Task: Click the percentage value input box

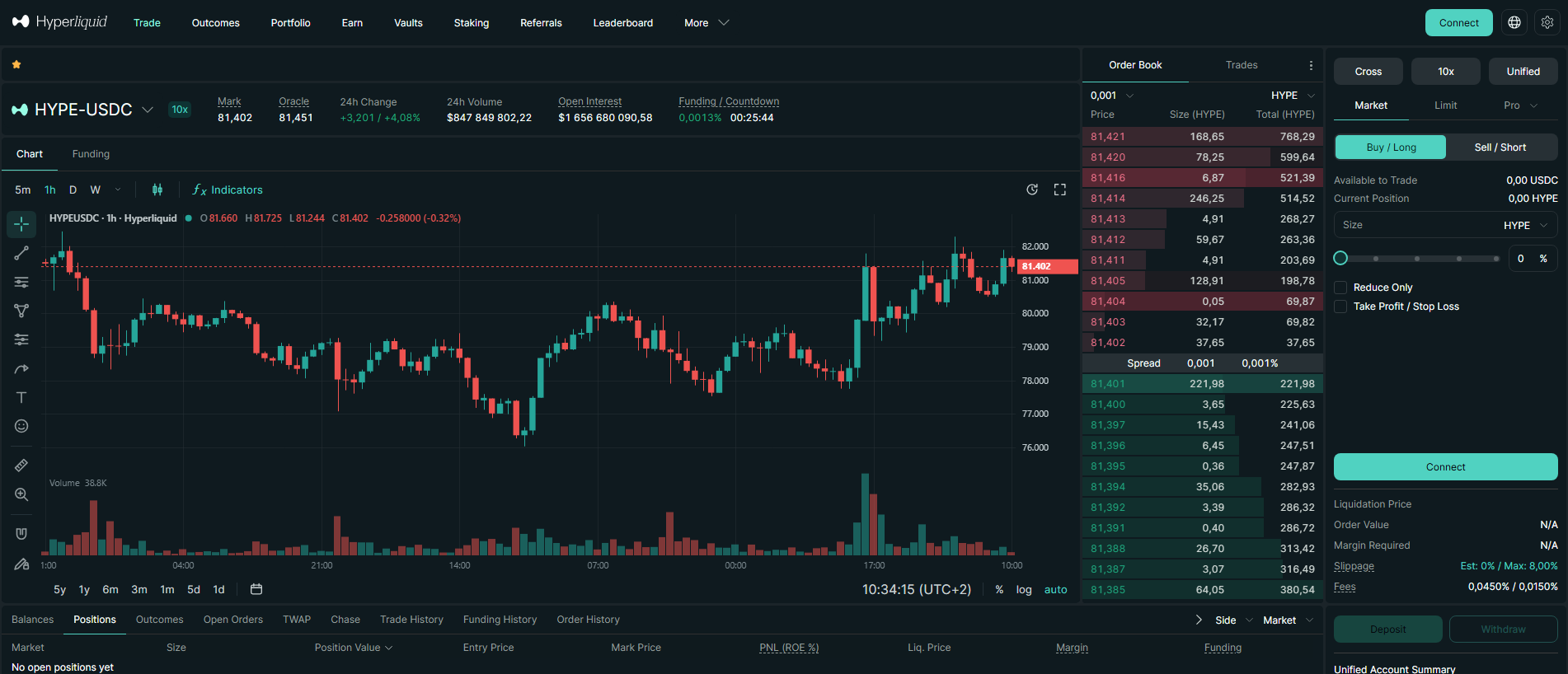Action: pyautogui.click(x=1533, y=259)
